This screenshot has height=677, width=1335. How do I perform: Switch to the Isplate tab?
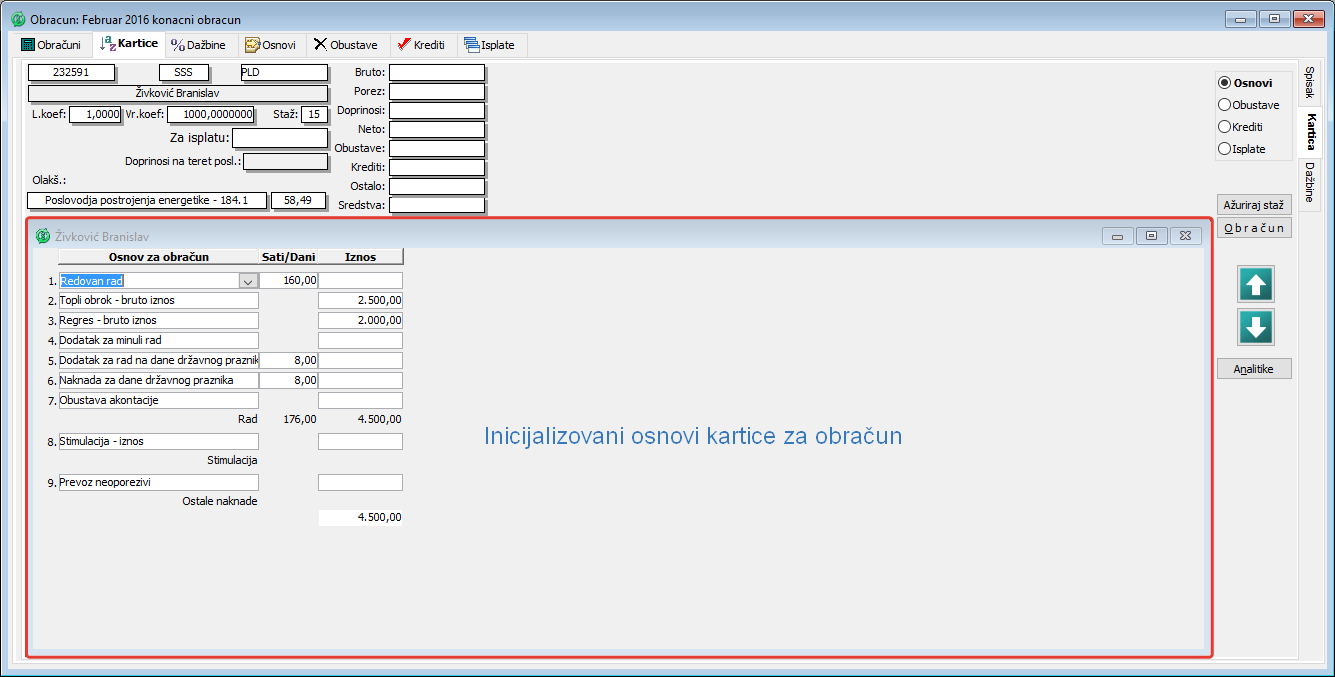[x=492, y=45]
